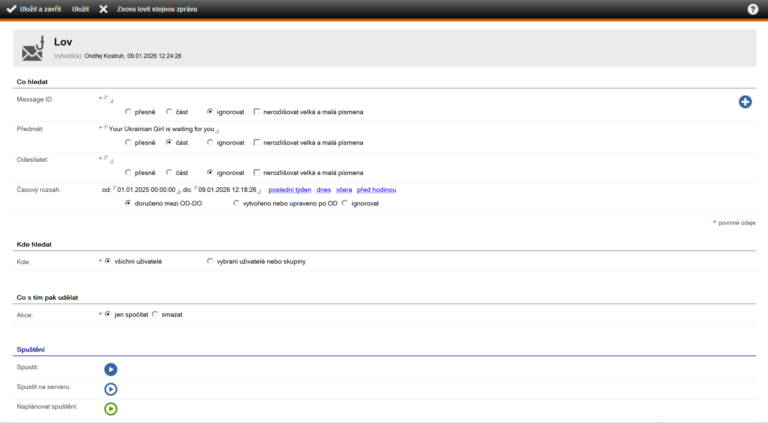Choose smazat as the action

tap(155, 314)
